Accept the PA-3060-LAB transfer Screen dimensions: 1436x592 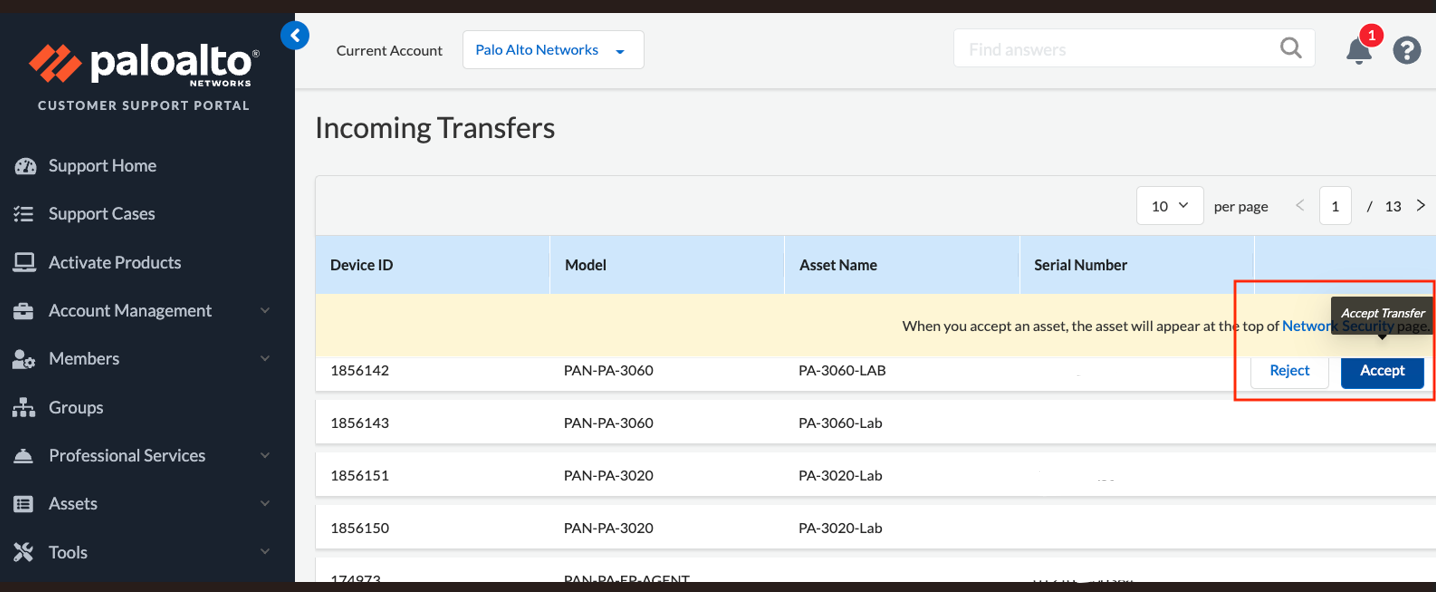1382,370
